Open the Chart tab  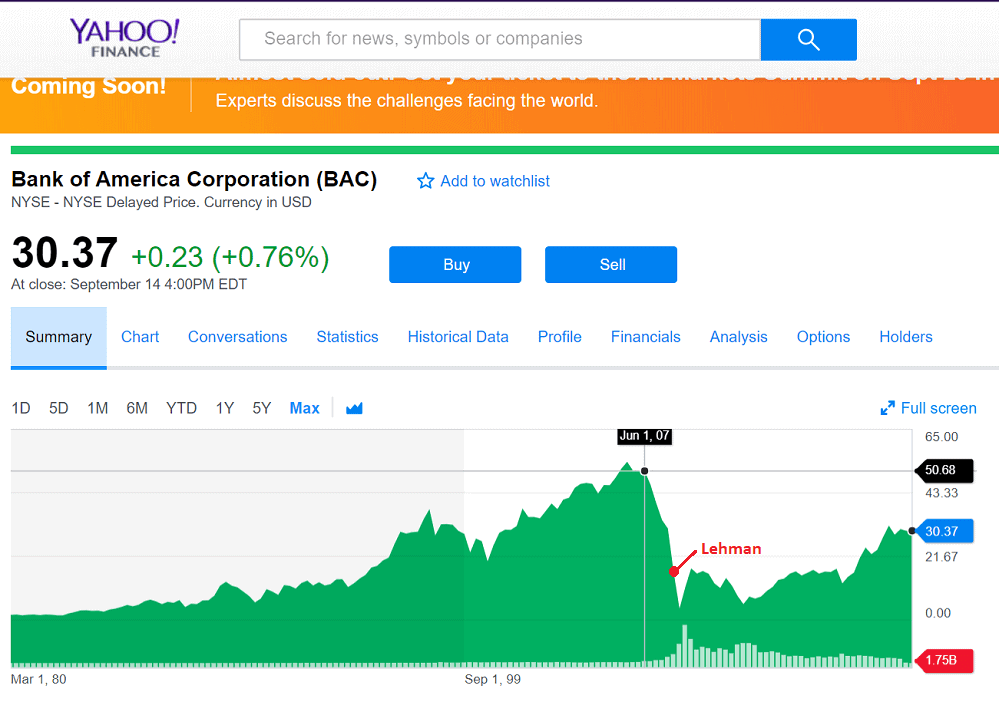click(140, 337)
